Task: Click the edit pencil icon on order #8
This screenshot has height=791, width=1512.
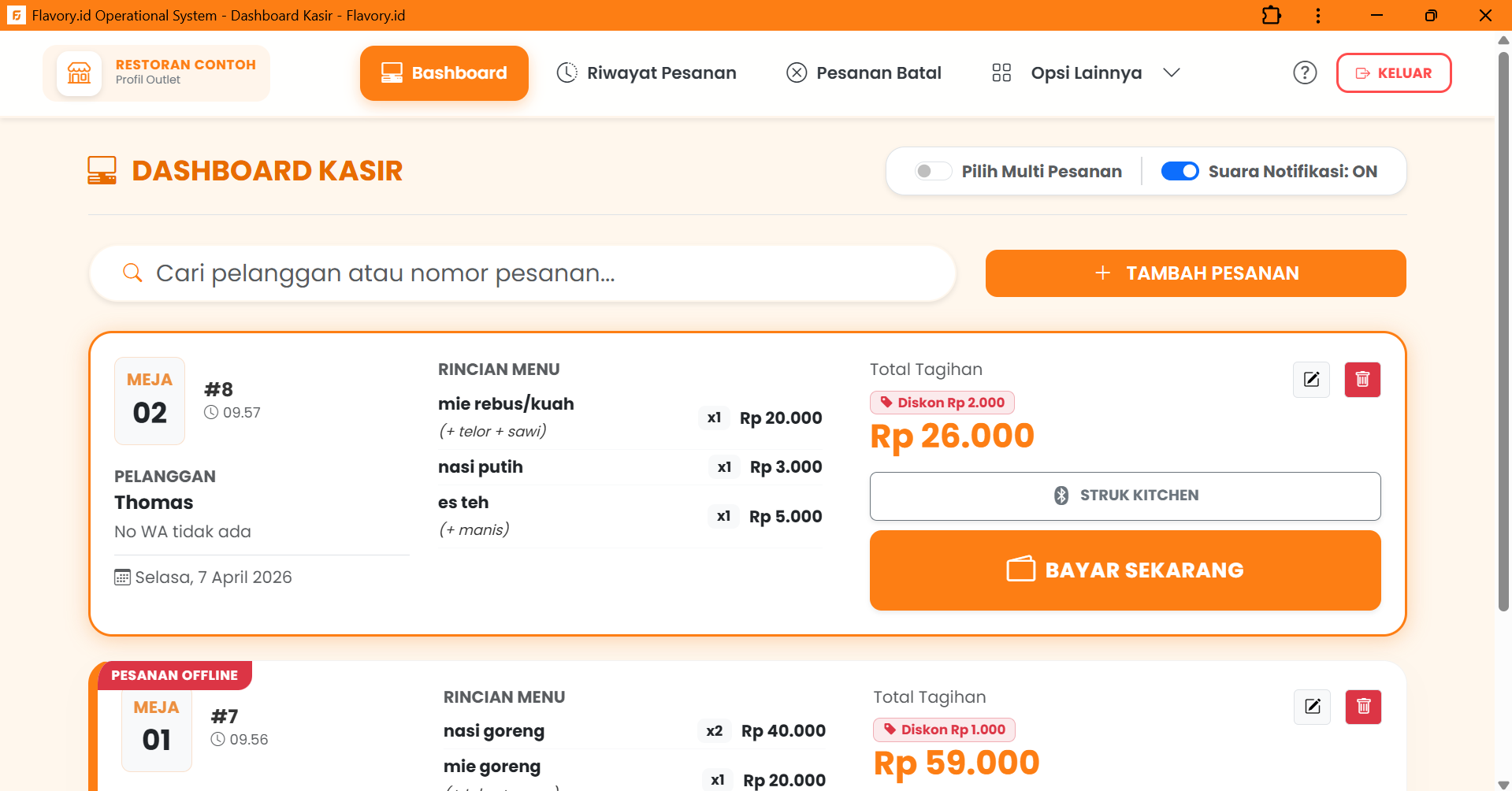Action: 1310,380
